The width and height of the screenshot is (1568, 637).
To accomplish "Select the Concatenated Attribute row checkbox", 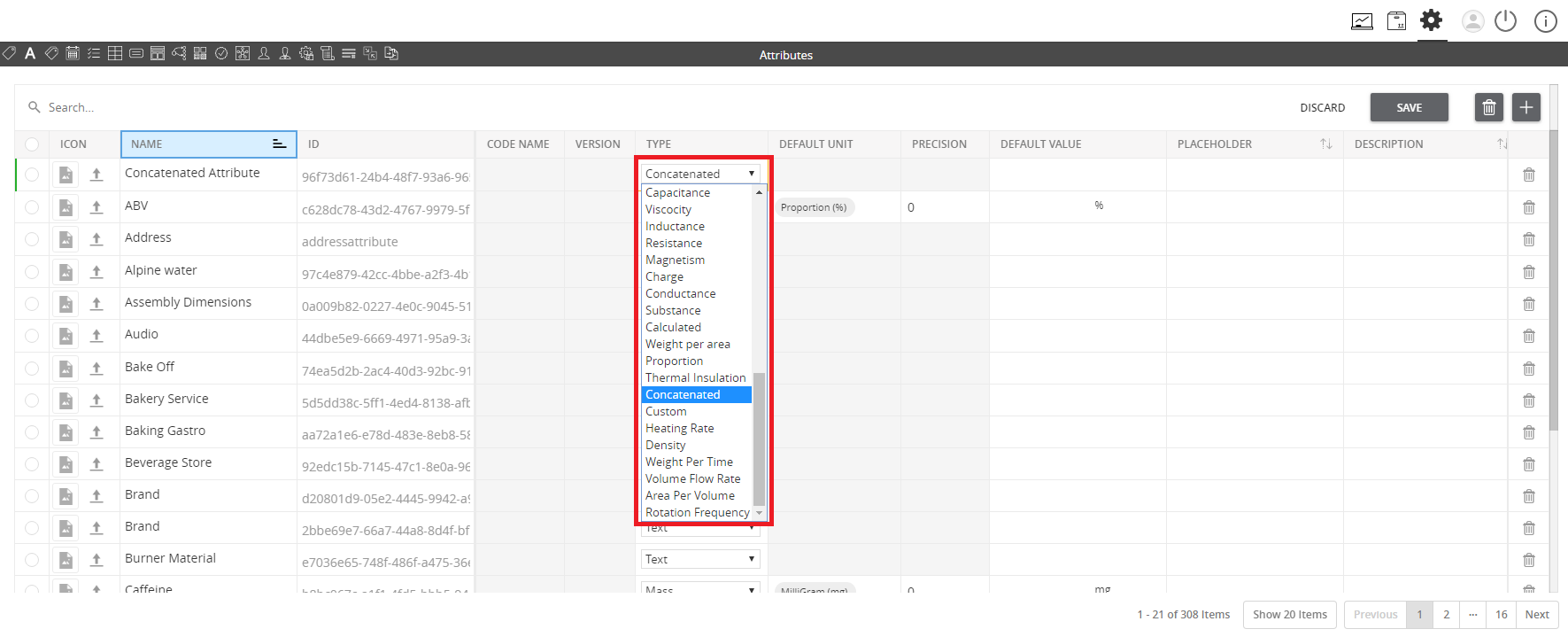I will [32, 175].
